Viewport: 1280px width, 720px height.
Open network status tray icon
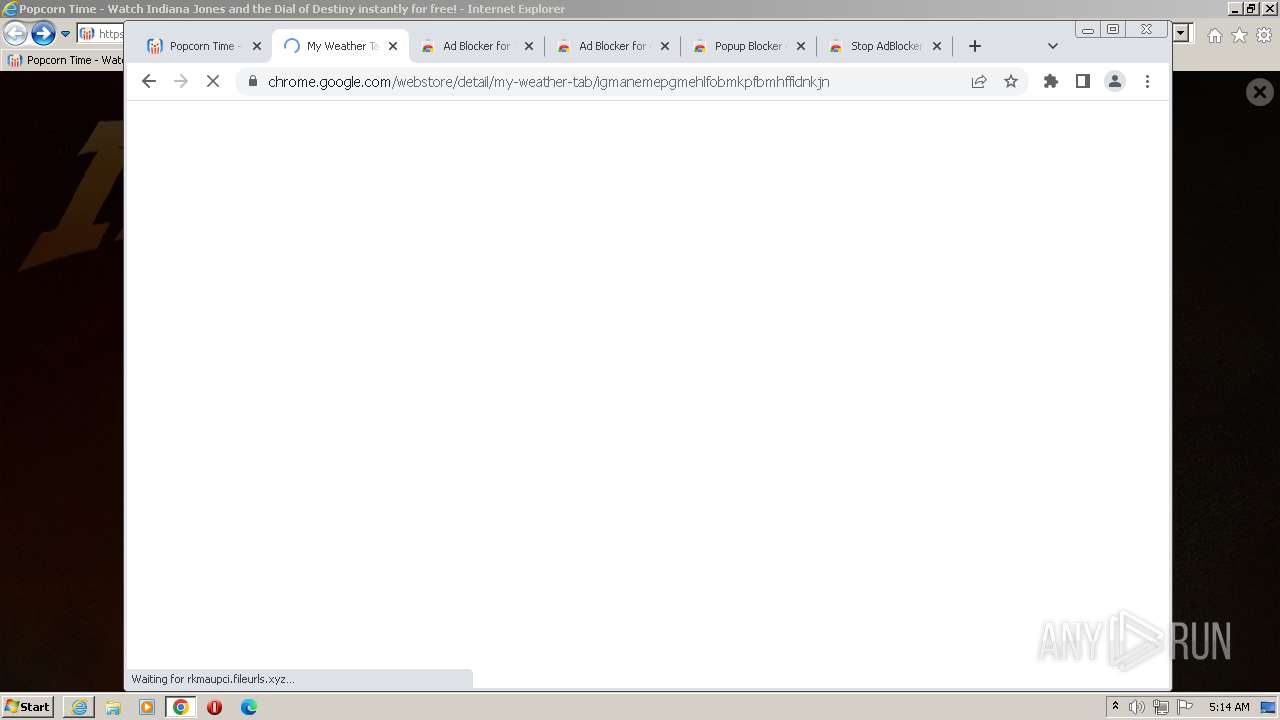point(1161,707)
